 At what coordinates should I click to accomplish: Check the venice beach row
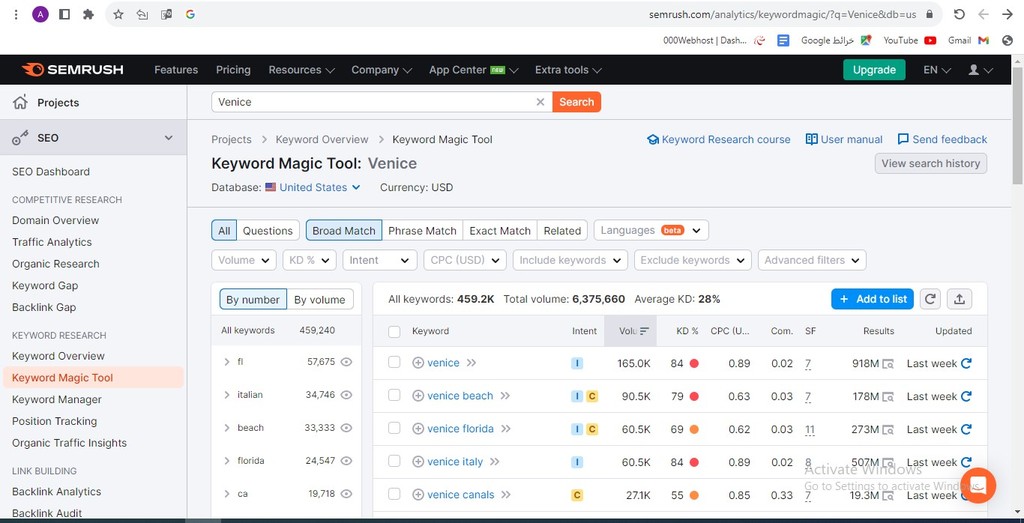tap(394, 395)
